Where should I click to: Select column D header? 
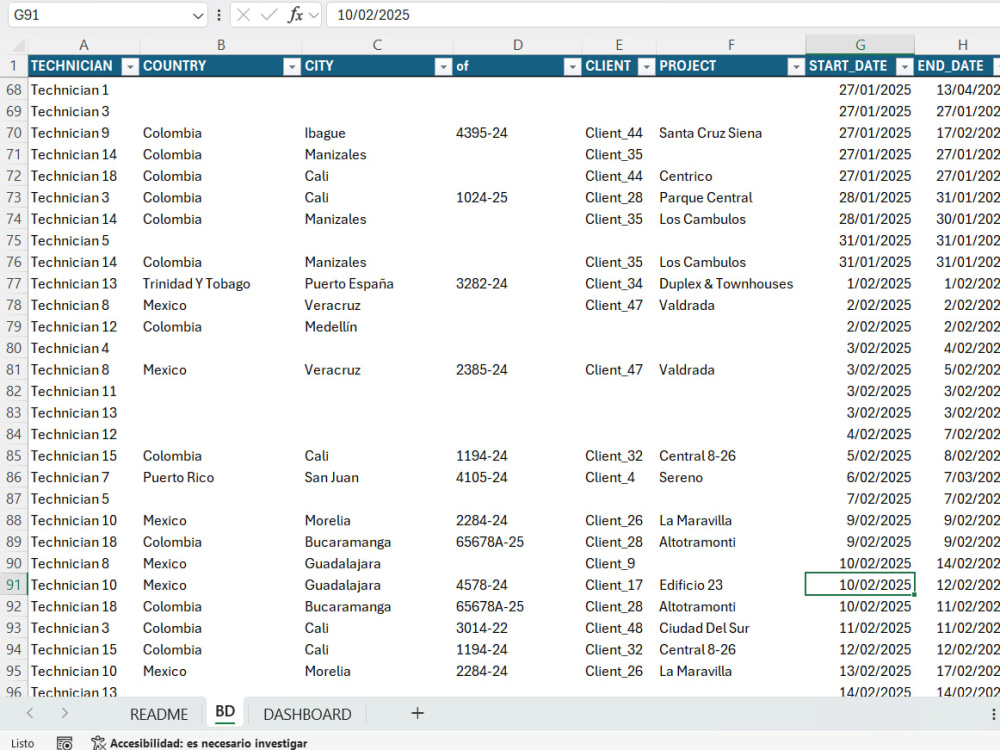(518, 45)
